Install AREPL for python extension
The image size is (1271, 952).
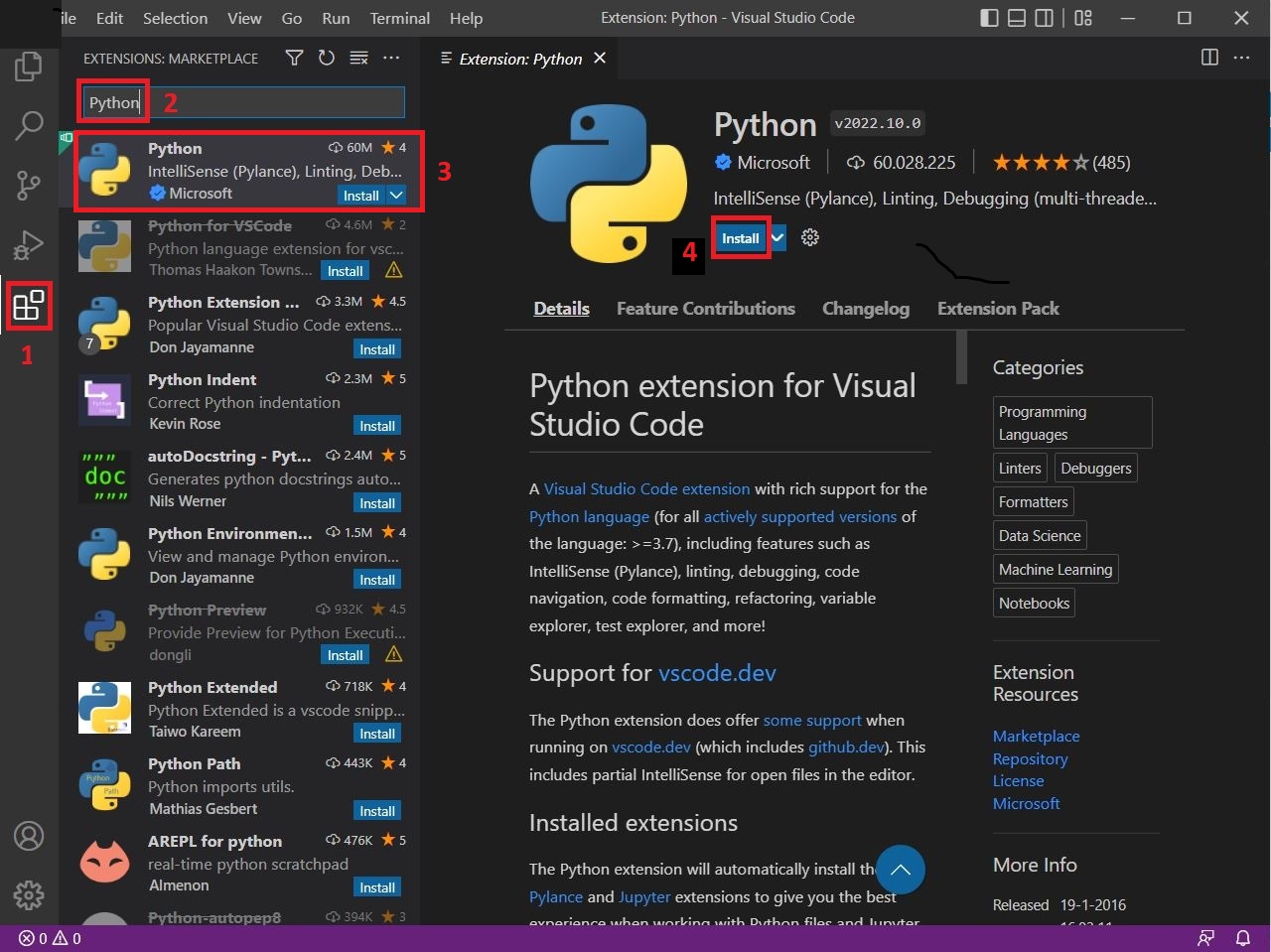point(377,887)
